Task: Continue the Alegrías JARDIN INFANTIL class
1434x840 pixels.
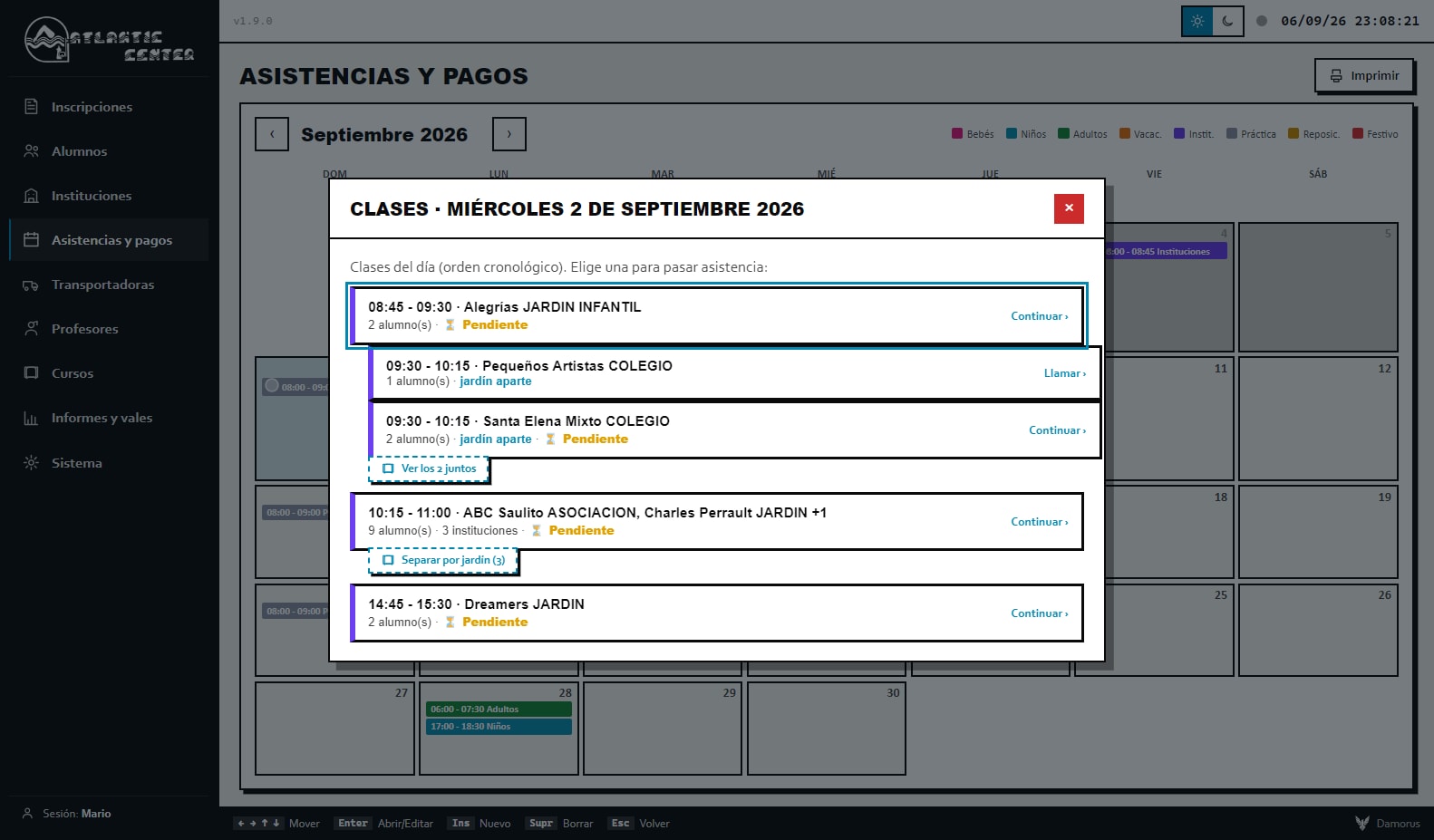Action: point(1040,316)
